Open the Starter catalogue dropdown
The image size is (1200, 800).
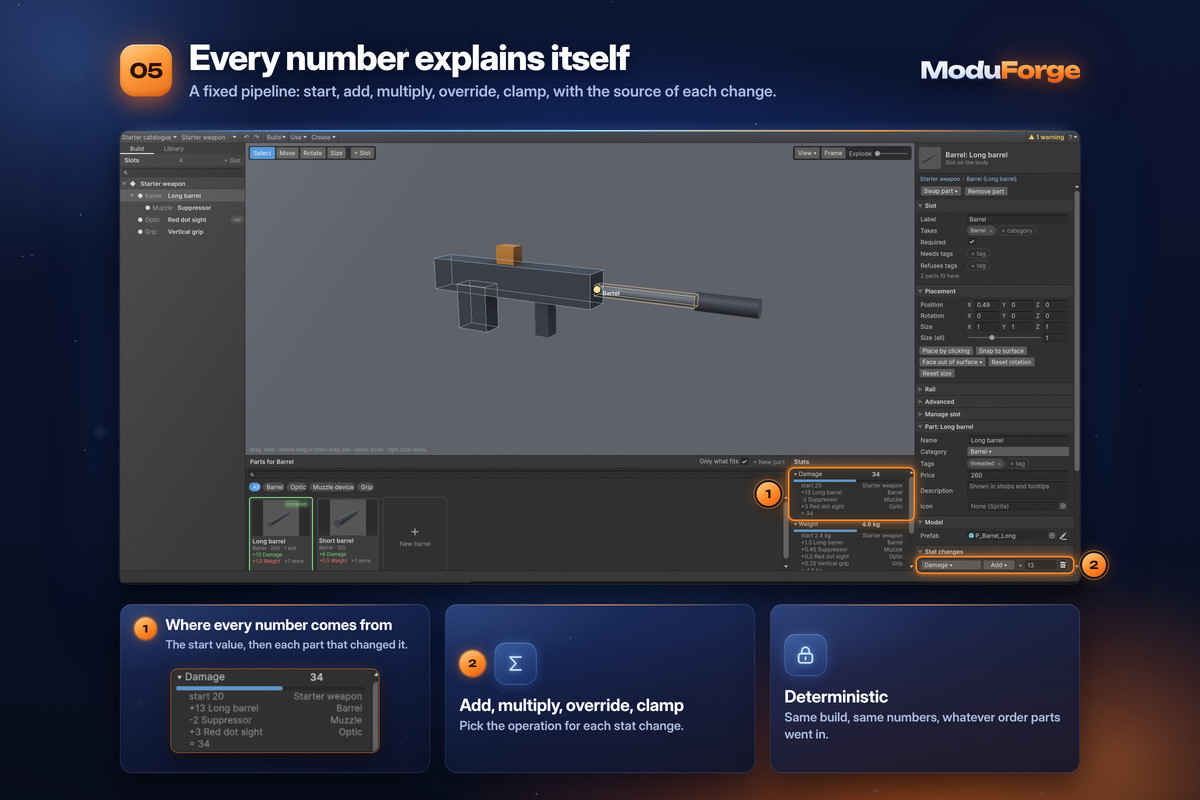(x=149, y=137)
